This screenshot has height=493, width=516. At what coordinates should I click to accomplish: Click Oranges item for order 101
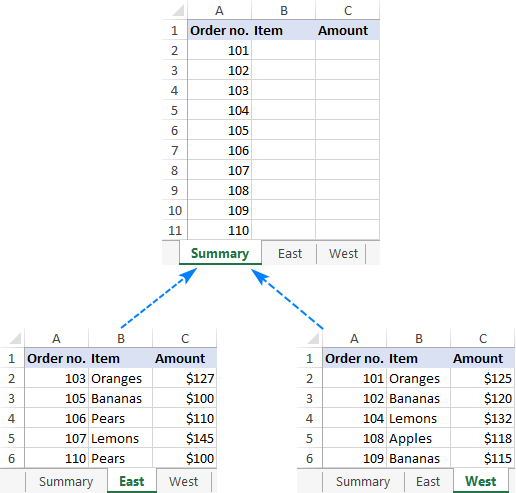click(x=419, y=378)
